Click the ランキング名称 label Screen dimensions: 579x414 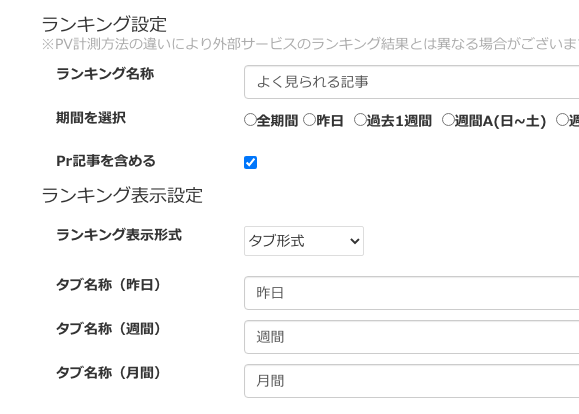pyautogui.click(x=105, y=73)
